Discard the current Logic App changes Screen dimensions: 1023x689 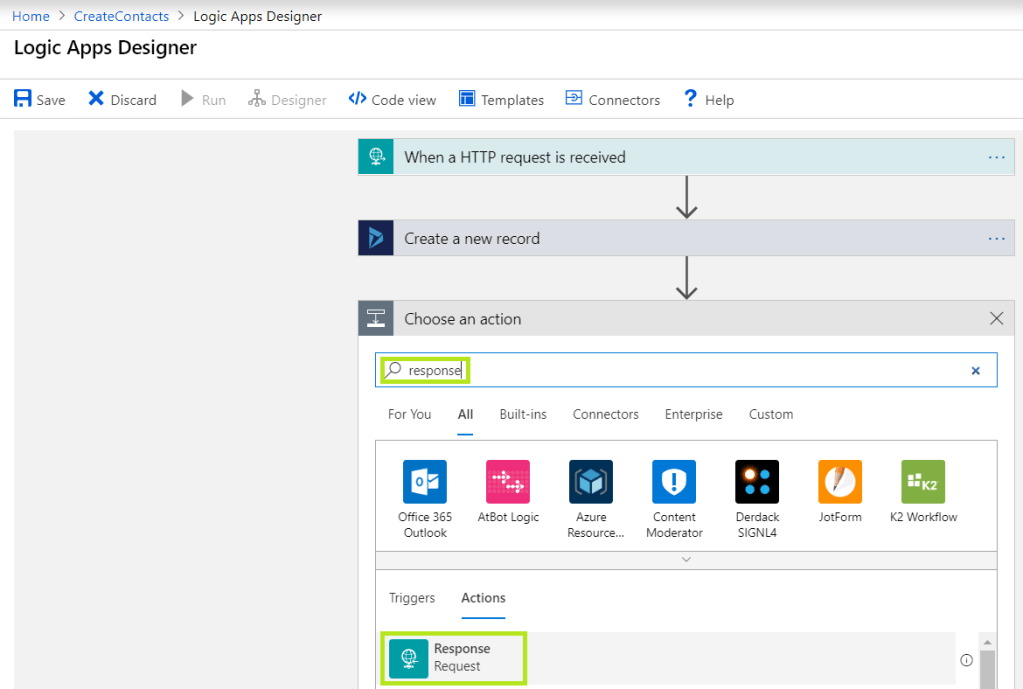(121, 99)
